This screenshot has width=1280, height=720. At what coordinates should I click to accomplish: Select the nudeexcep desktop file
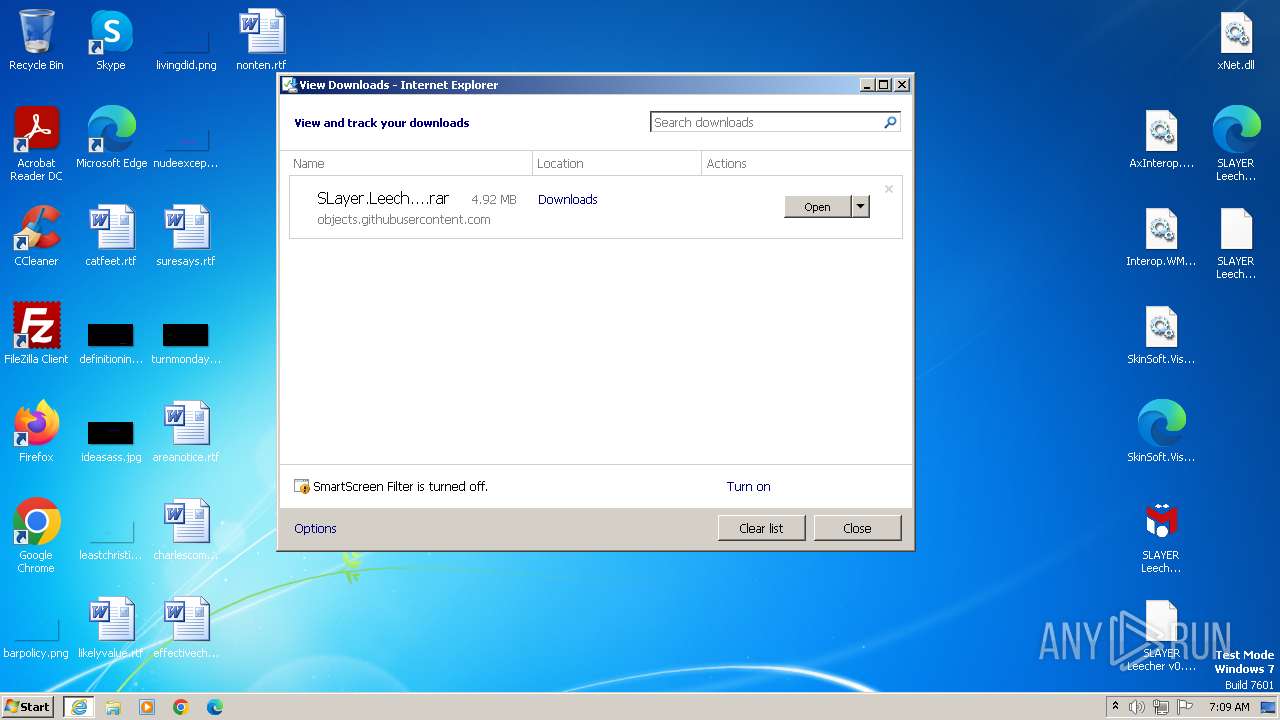point(186,148)
